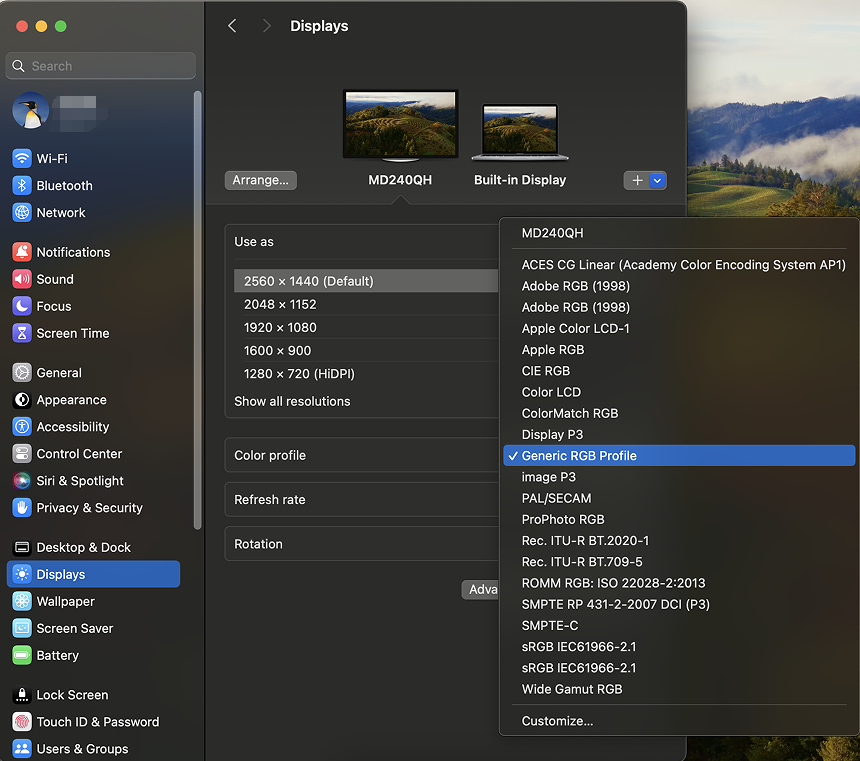
Task: Open the Users & Groups icon
Action: pos(22,748)
